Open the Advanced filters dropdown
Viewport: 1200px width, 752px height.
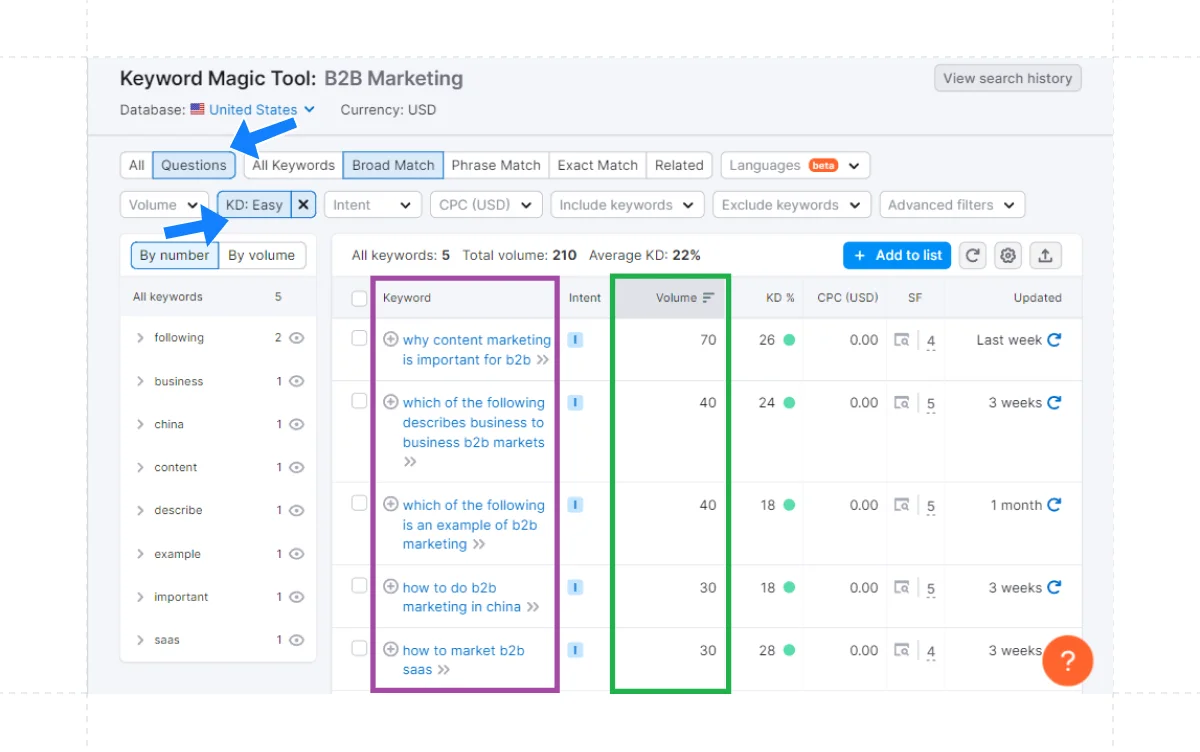[951, 204]
